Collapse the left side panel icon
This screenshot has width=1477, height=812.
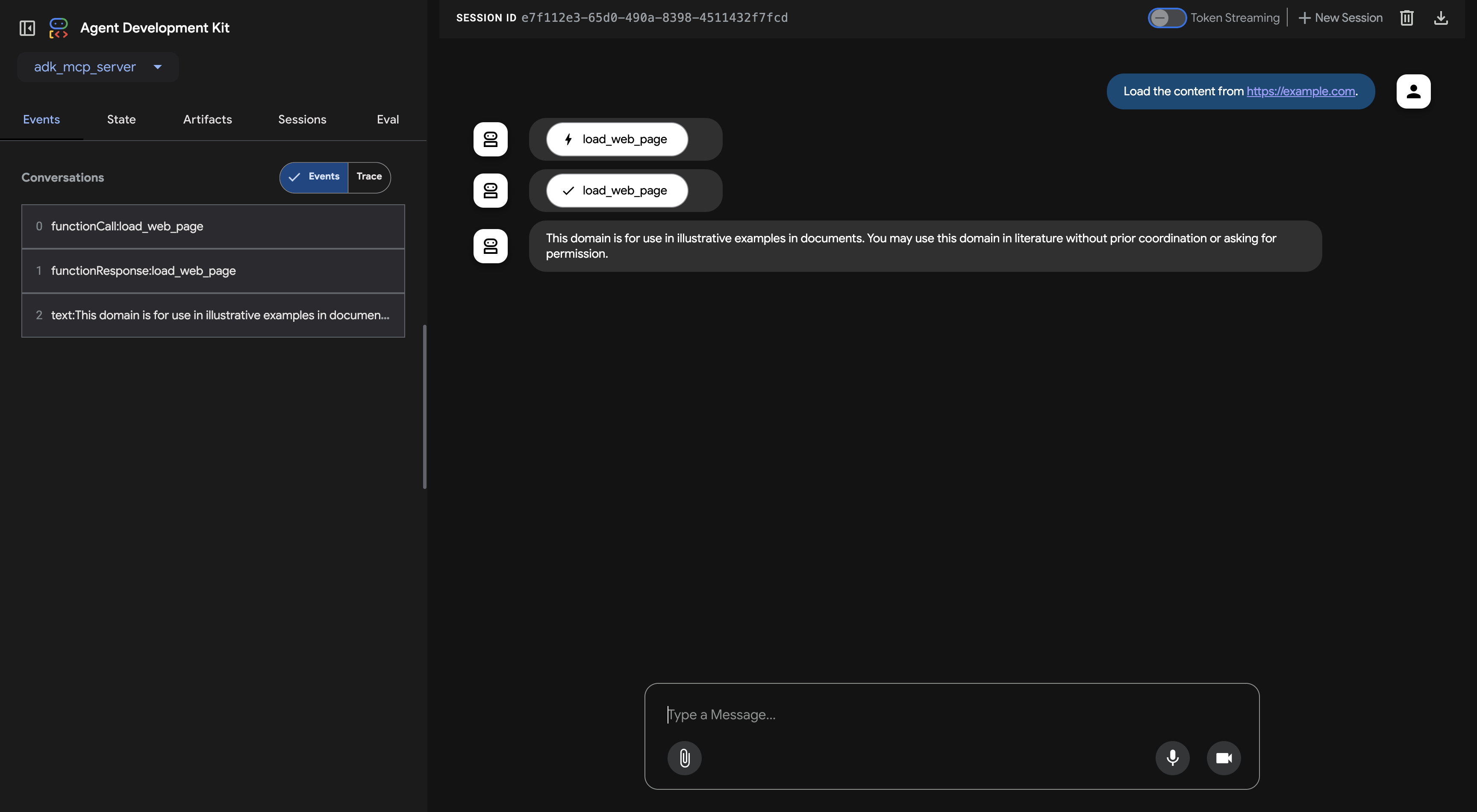[27, 27]
